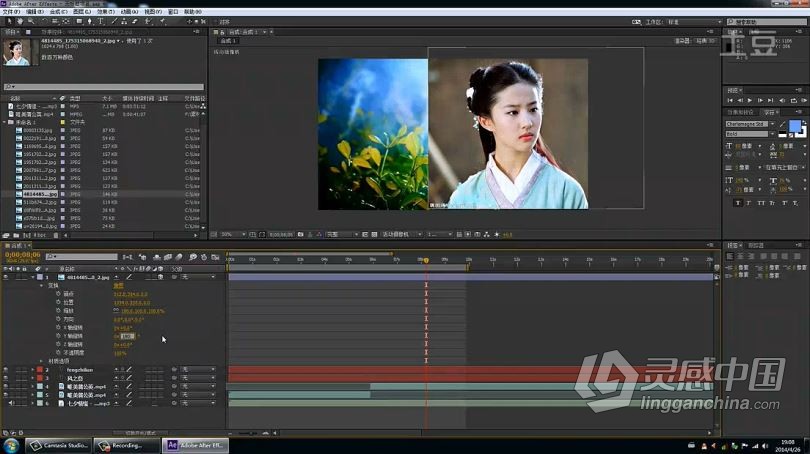Hide the fengzhilian layer
Image resolution: width=810 pixels, height=454 pixels.
[x=6, y=370]
